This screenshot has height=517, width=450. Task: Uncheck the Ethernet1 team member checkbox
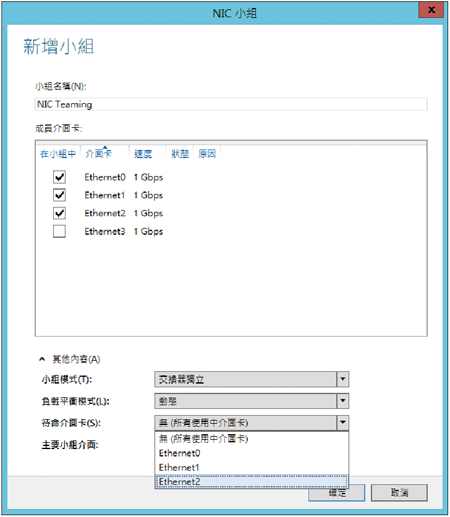click(x=59, y=195)
